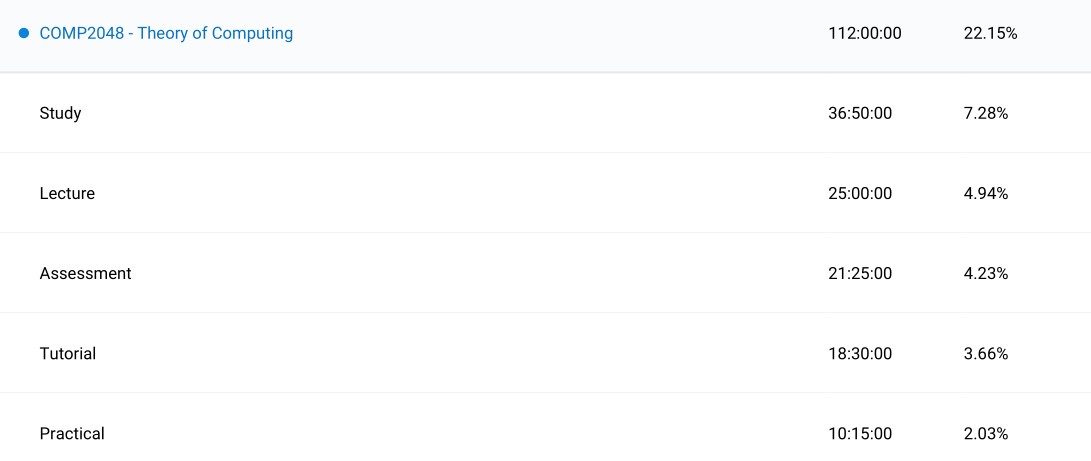Click the 7.28% value for Study
The width and height of the screenshot is (1091, 461).
point(985,113)
